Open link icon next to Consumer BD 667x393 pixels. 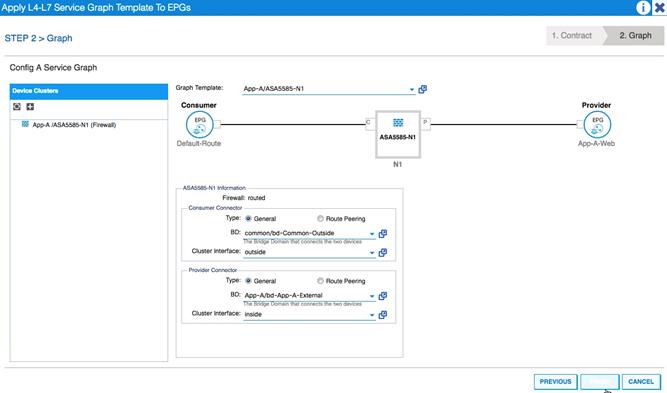[383, 234]
